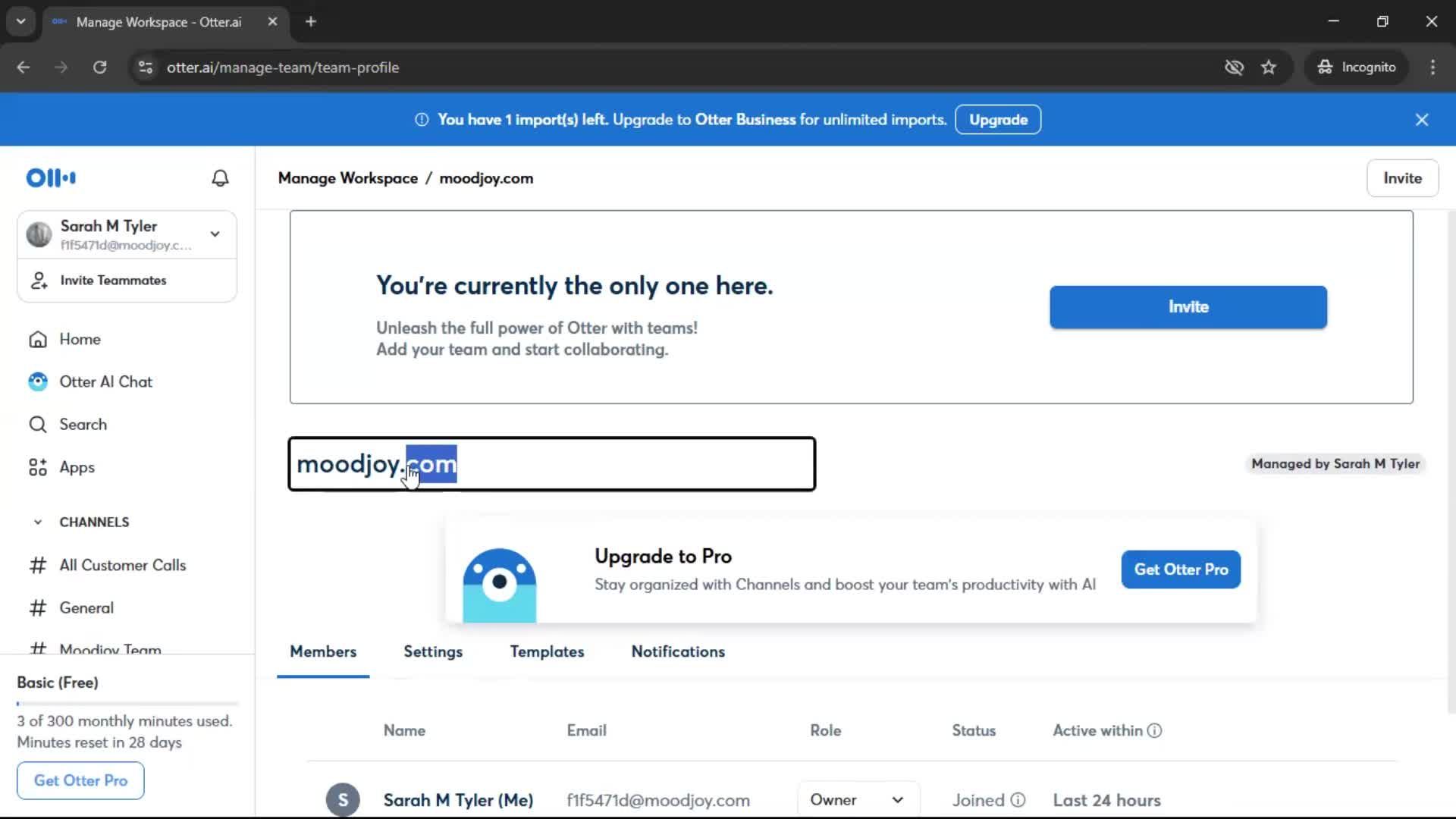The width and height of the screenshot is (1456, 819).
Task: Click the browser back button
Action: click(x=24, y=67)
